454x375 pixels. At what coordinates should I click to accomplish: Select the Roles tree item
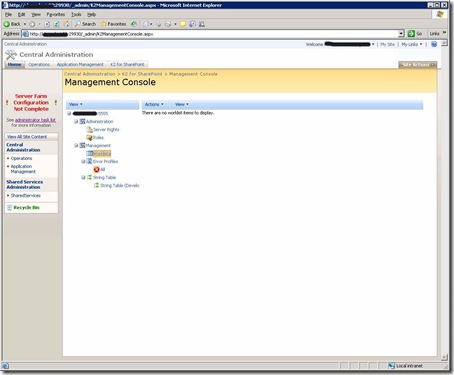tap(98, 137)
